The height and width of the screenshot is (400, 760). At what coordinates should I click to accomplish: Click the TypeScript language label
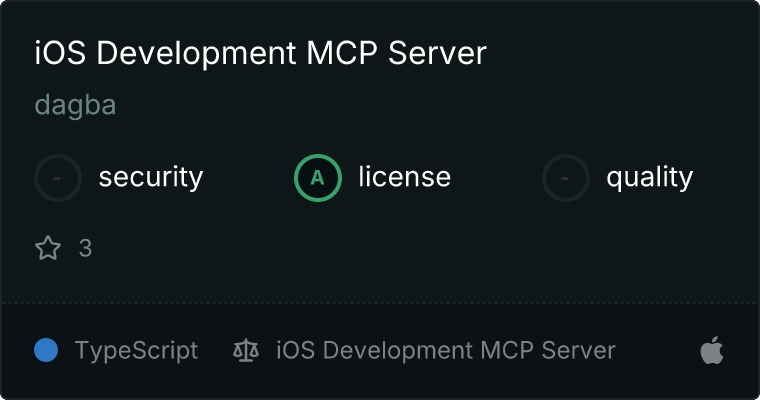(x=136, y=351)
